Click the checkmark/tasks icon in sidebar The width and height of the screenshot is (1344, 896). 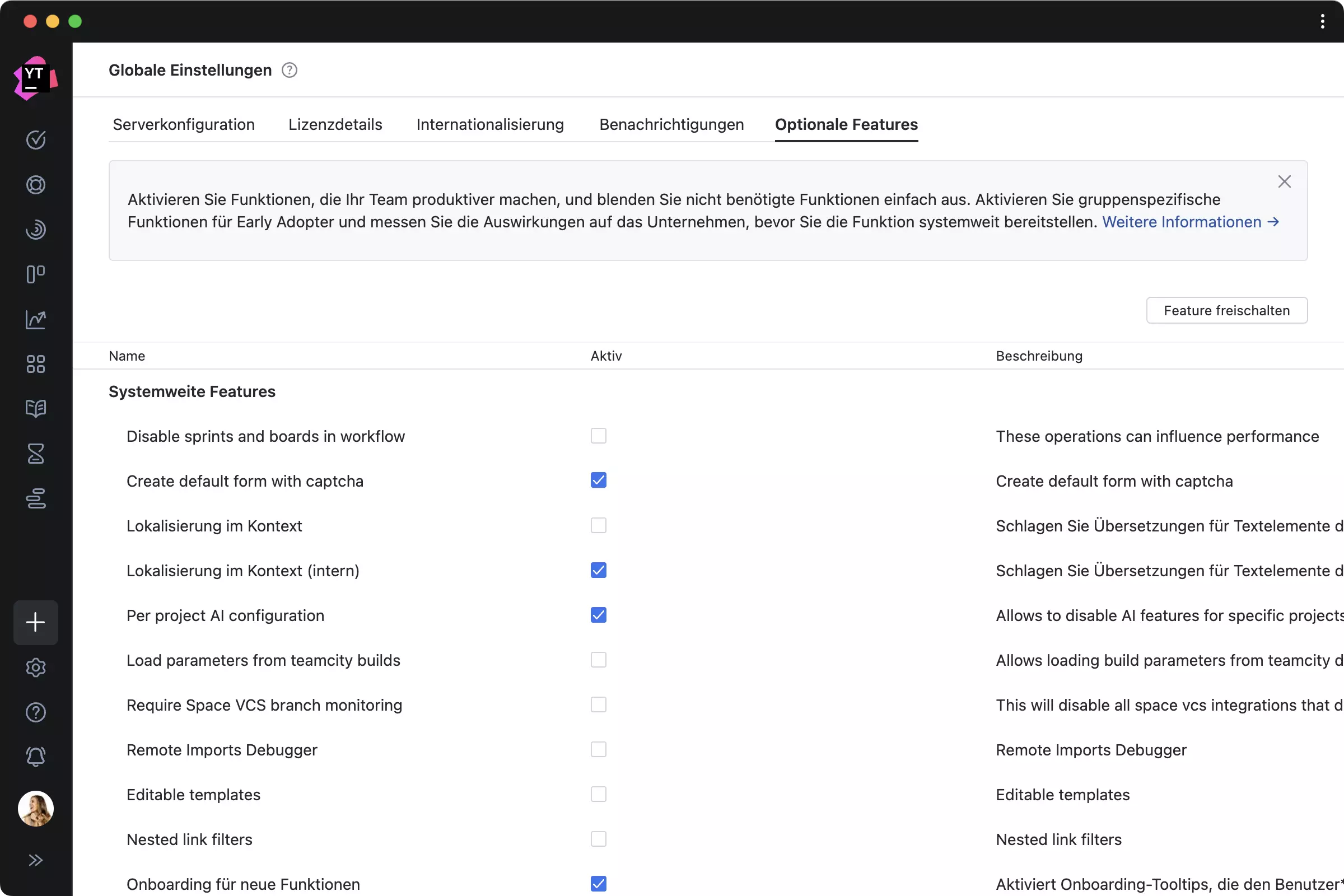(36, 139)
